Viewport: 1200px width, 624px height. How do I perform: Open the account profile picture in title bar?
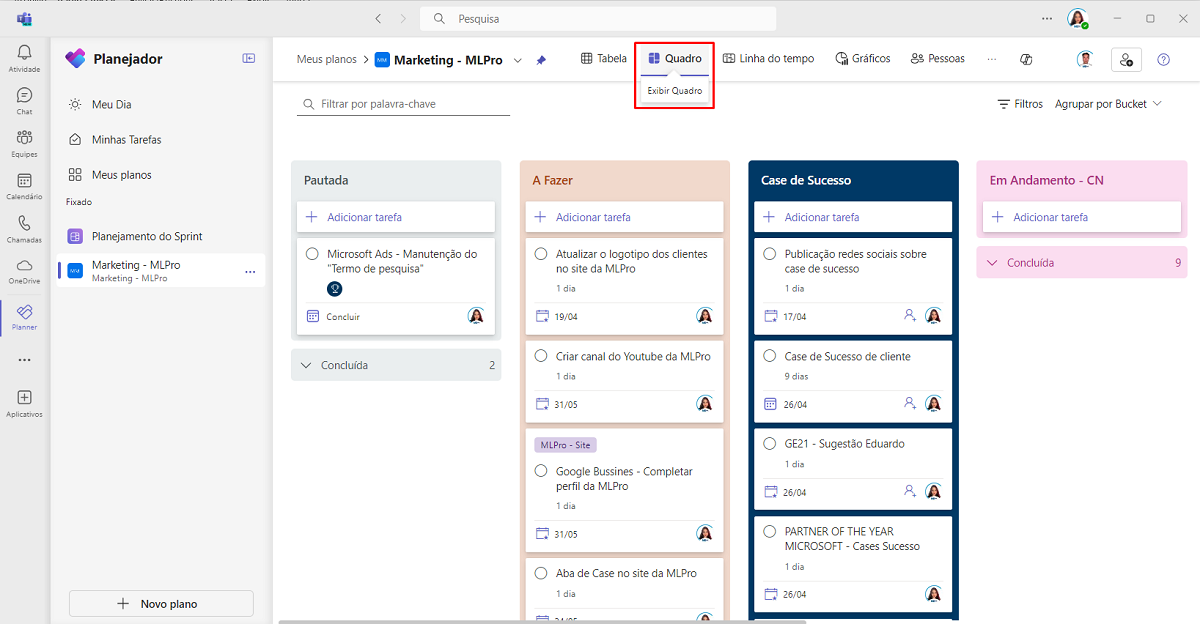(1076, 19)
